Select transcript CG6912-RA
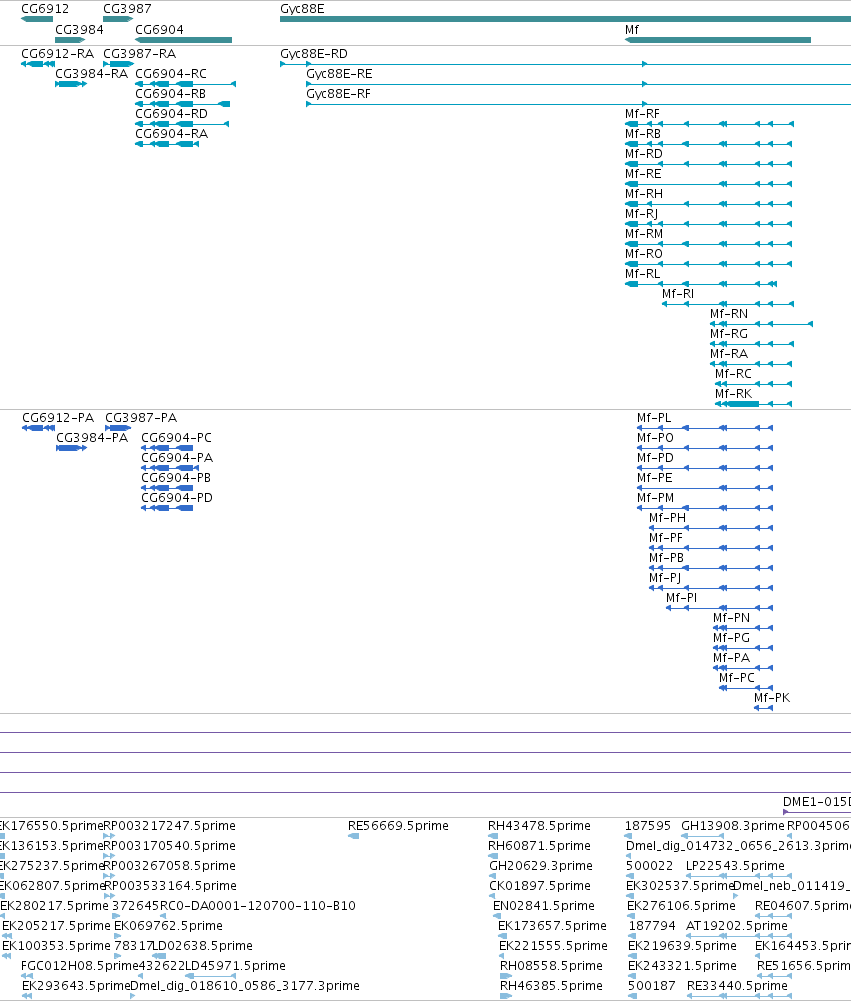 point(57,54)
